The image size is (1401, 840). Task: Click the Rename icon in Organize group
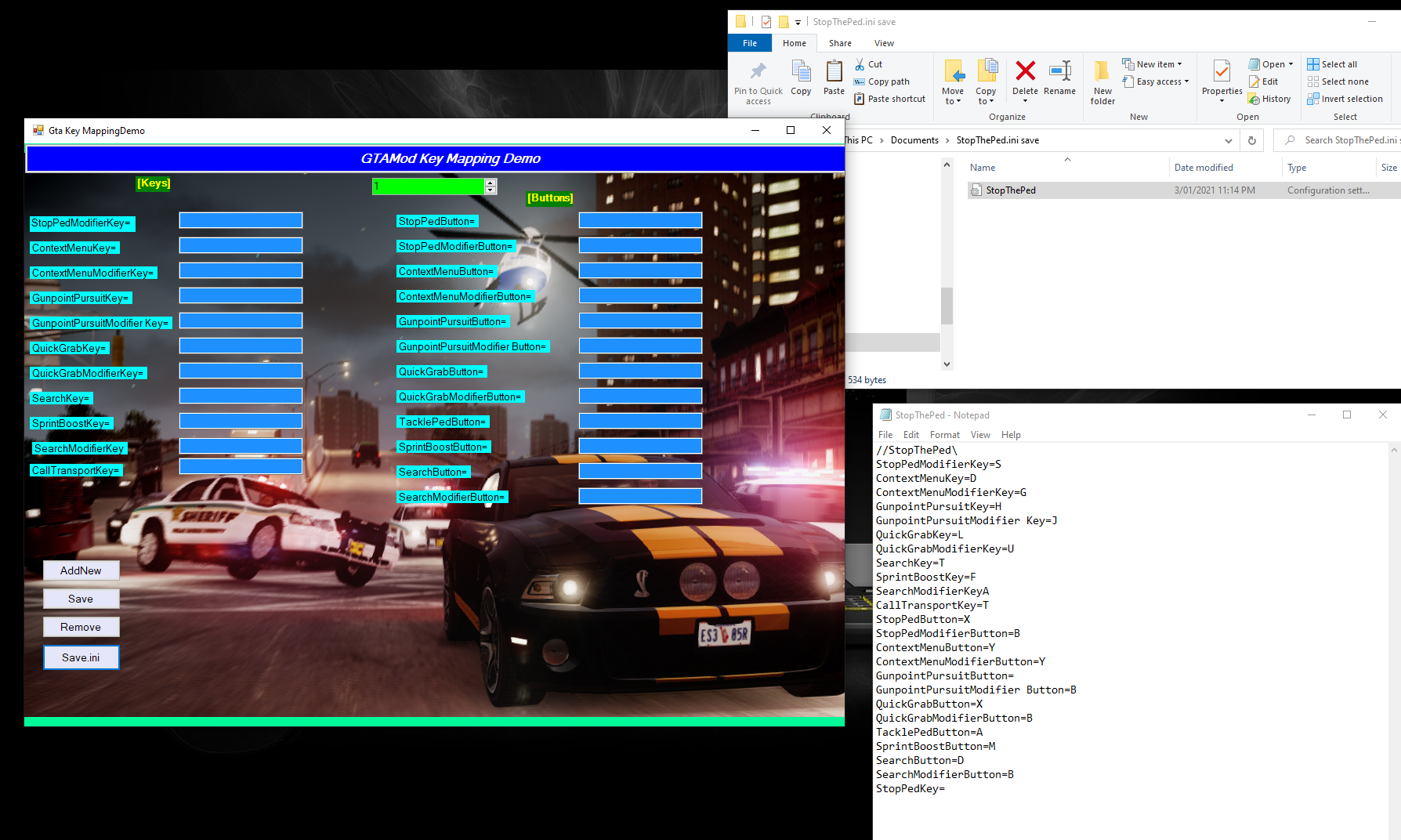(x=1059, y=72)
